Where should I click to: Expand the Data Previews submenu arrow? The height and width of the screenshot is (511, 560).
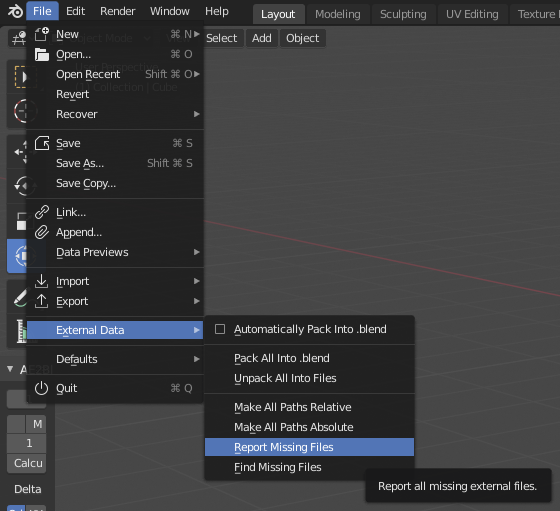point(196,252)
